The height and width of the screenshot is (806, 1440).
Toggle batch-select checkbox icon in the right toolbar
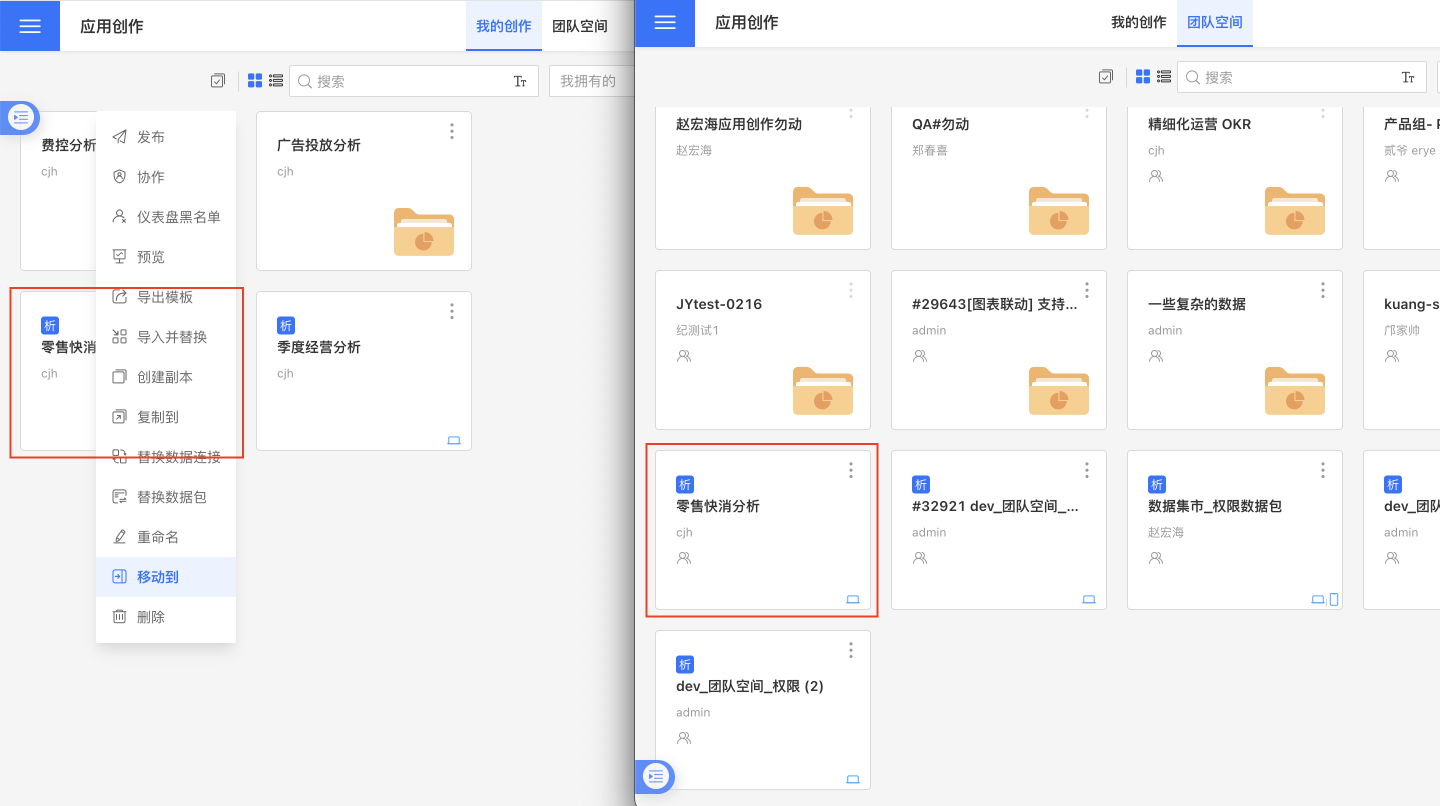tap(1105, 77)
